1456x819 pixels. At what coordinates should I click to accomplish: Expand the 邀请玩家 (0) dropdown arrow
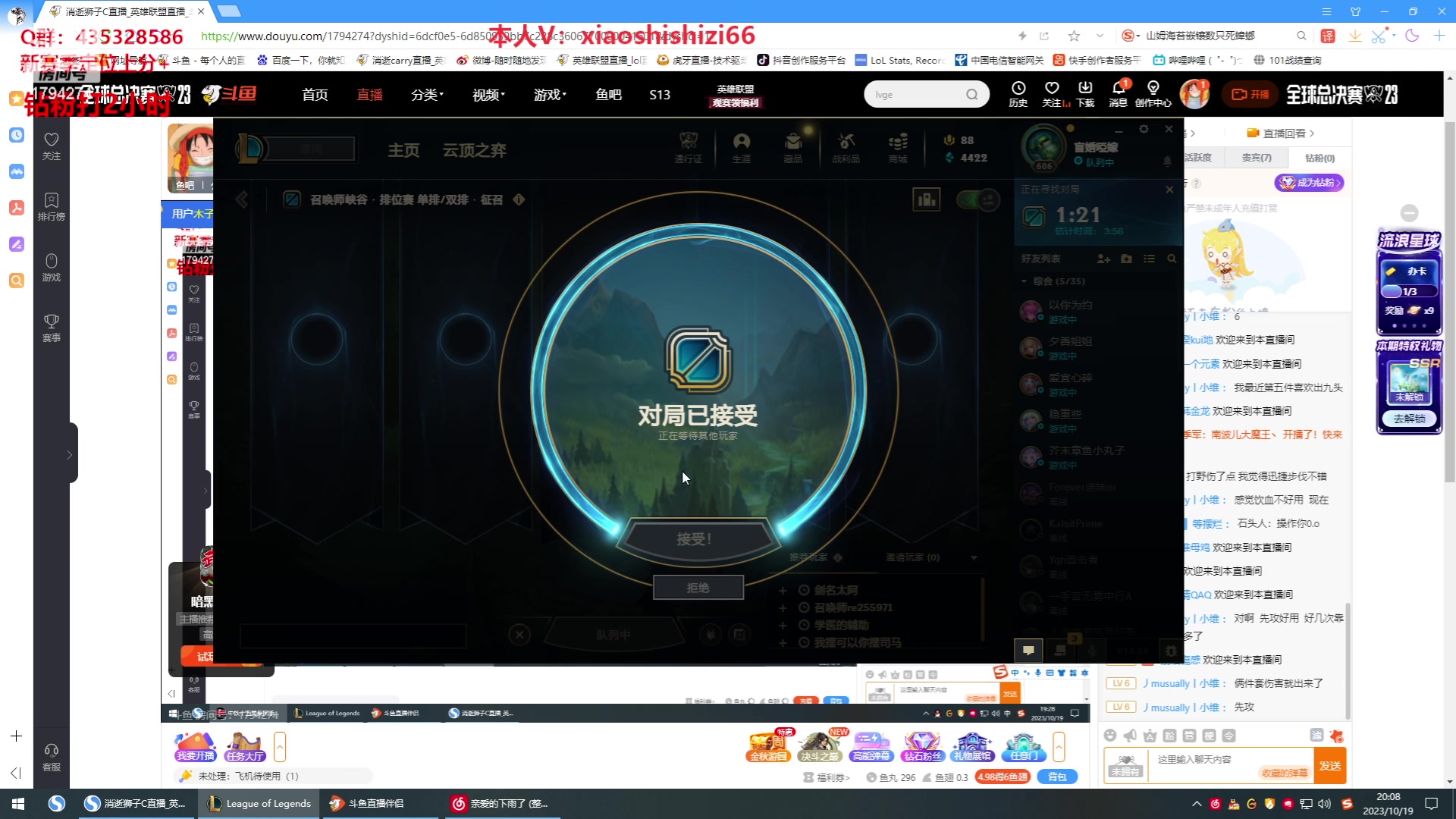point(974,557)
